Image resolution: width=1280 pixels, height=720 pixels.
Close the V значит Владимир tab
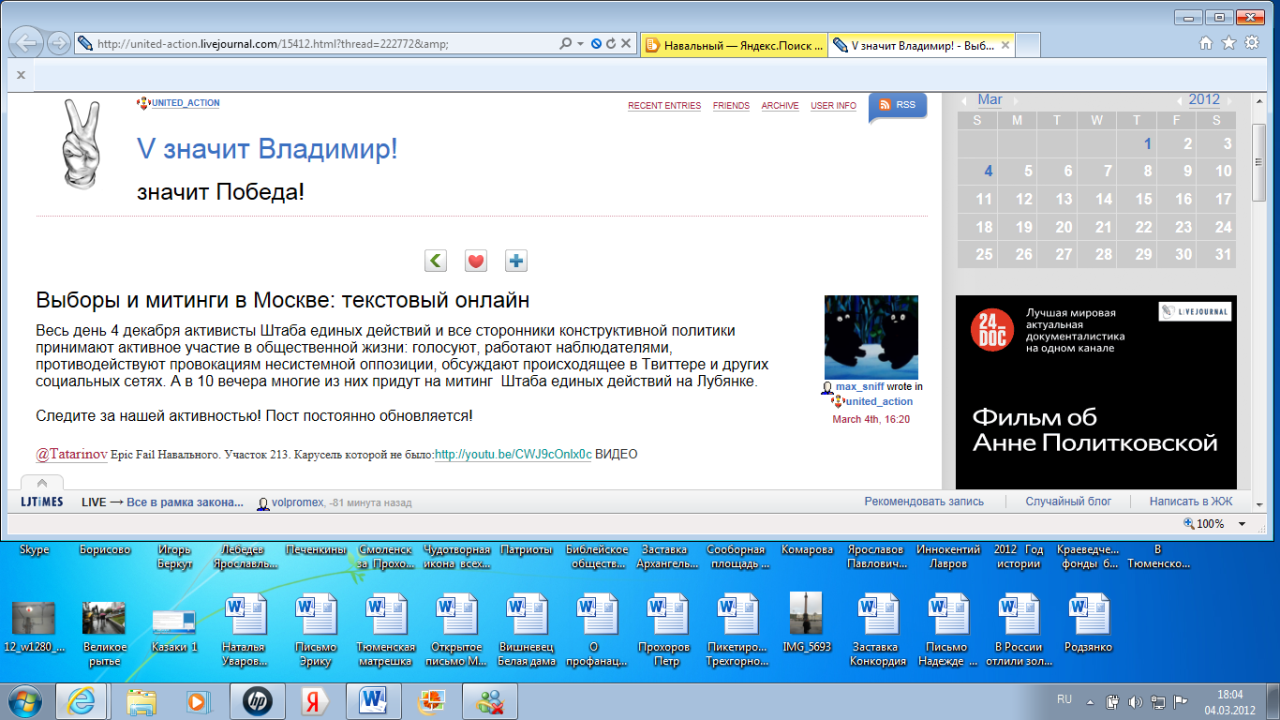coord(1005,45)
